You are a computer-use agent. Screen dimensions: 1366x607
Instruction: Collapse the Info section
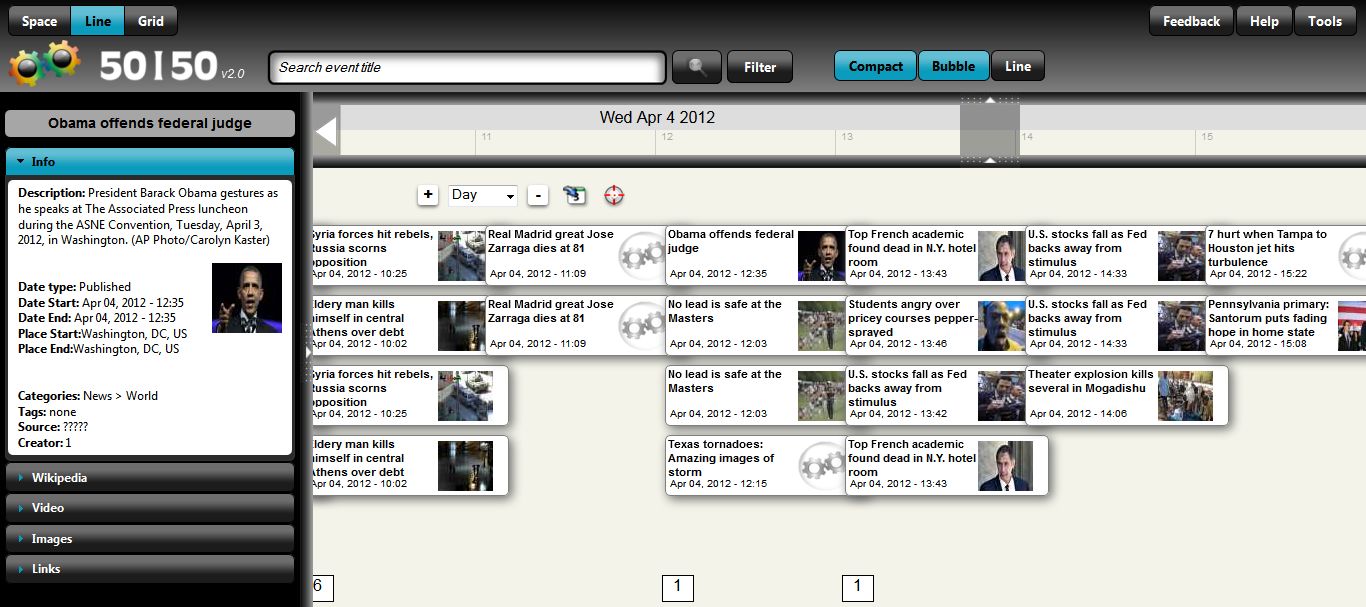[x=150, y=162]
